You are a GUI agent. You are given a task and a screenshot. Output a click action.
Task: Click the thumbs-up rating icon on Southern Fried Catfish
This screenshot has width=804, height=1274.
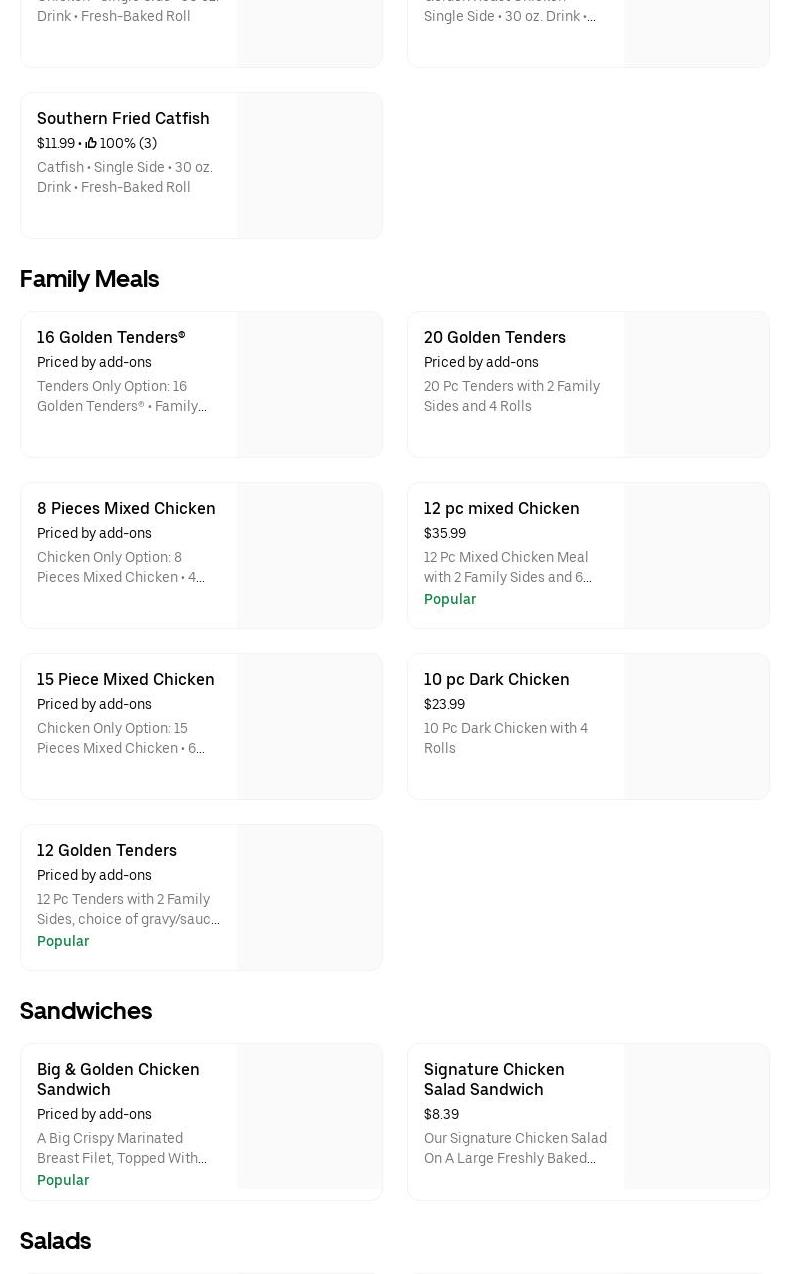coord(91,143)
